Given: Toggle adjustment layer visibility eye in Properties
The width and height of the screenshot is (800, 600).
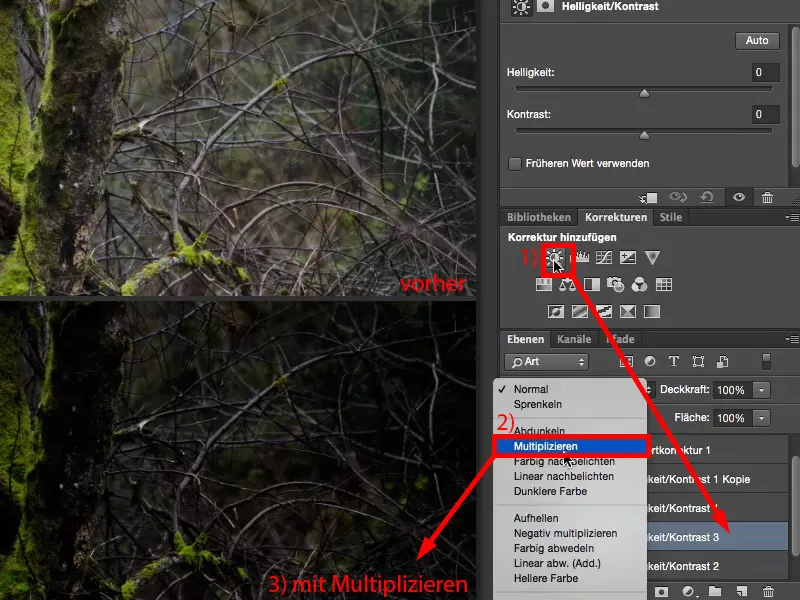Looking at the screenshot, I should coord(738,197).
